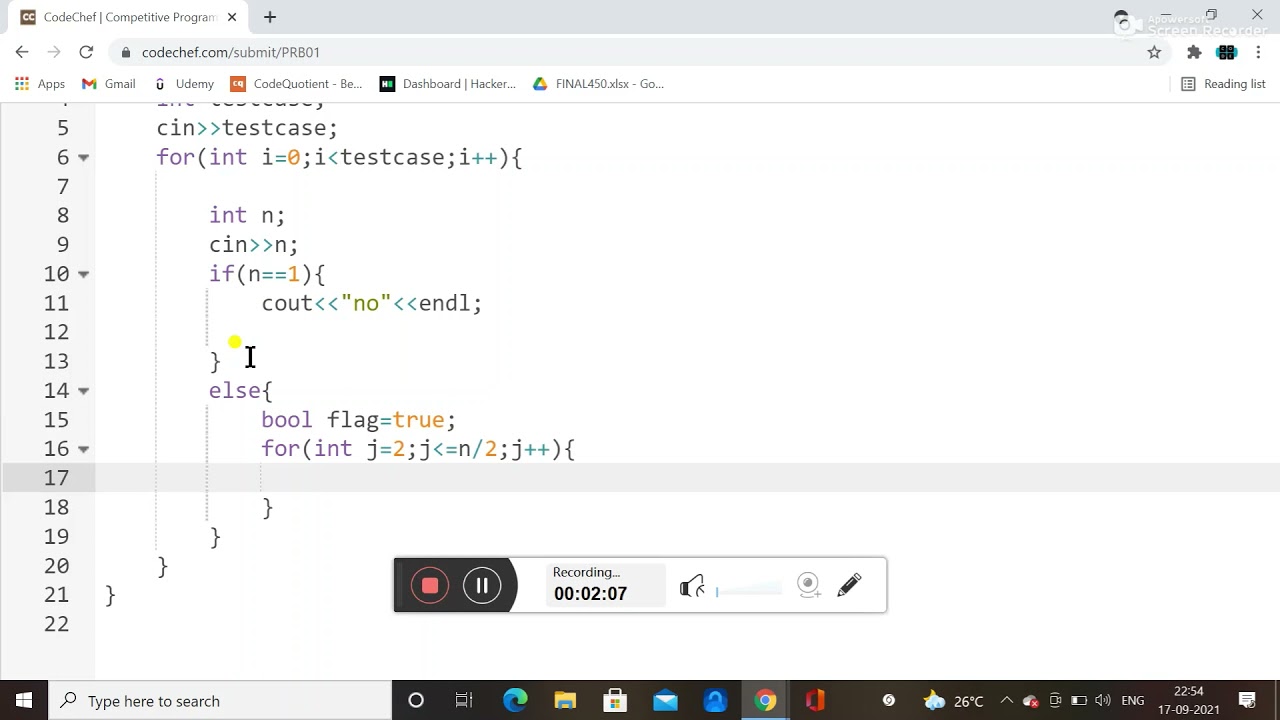Viewport: 1280px width, 720px height.
Task: Open the Windows Start menu
Action: coord(24,701)
